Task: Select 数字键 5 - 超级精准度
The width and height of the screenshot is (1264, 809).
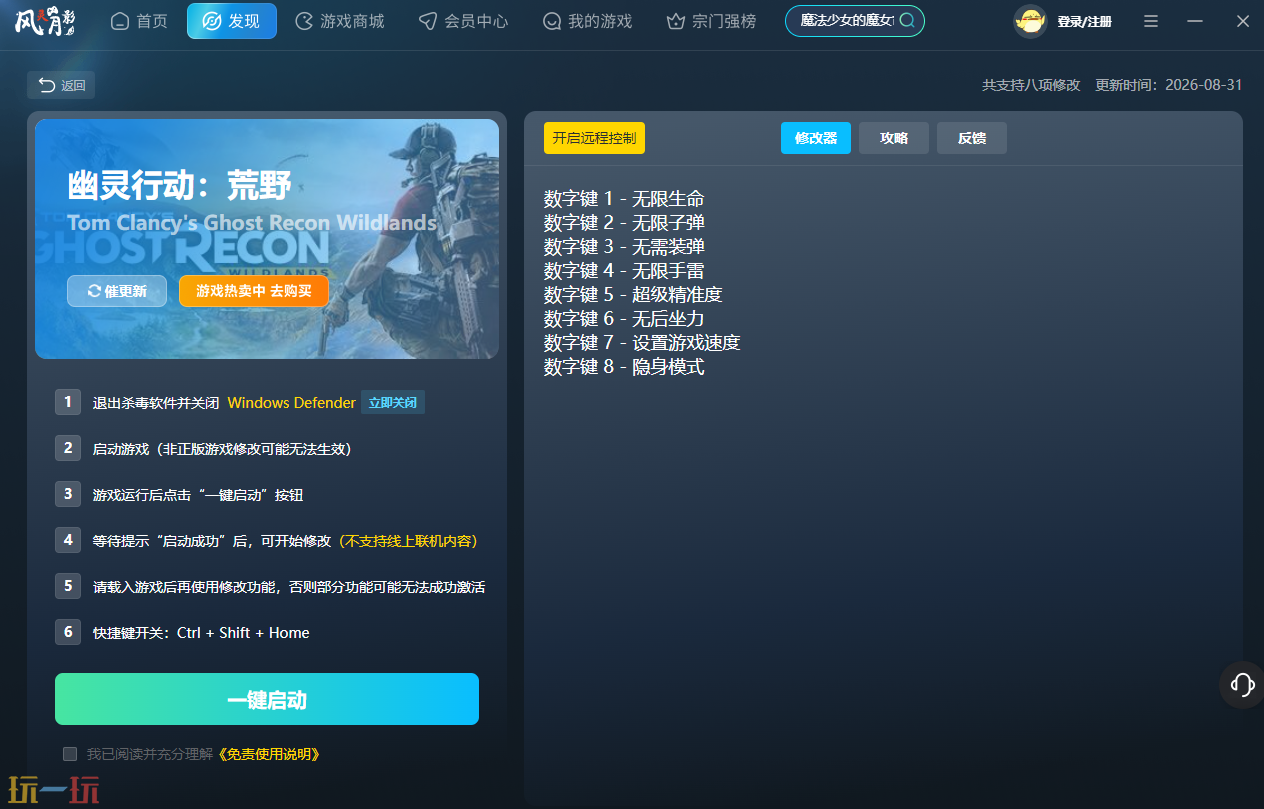Action: tap(633, 295)
